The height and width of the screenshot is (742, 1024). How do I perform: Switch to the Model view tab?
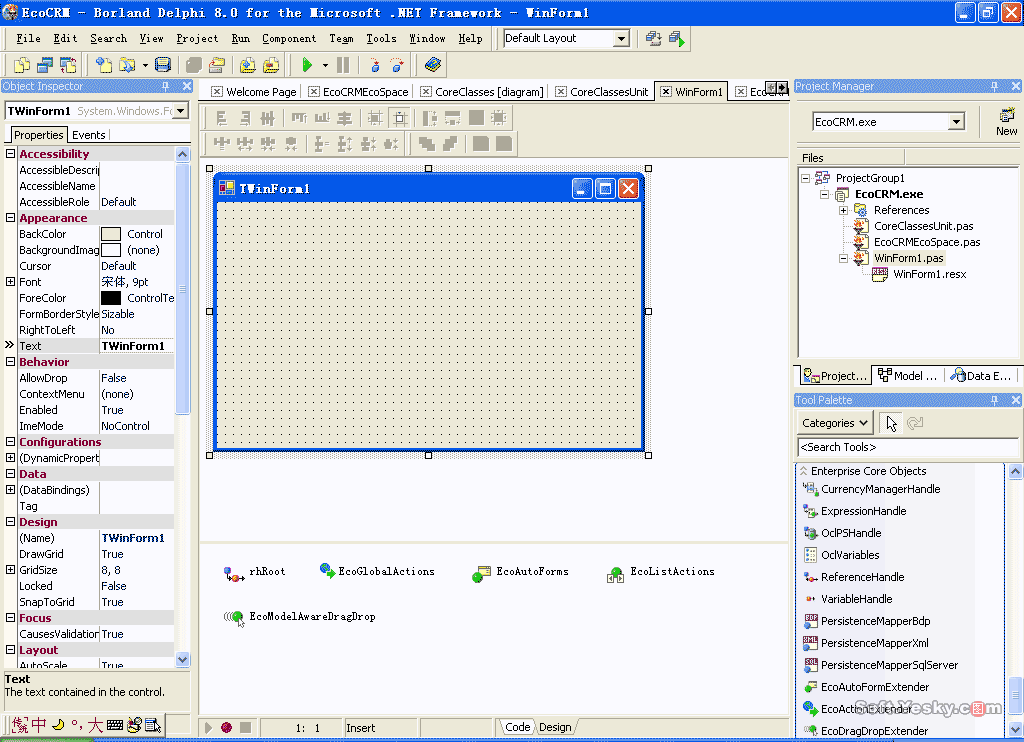[x=908, y=376]
